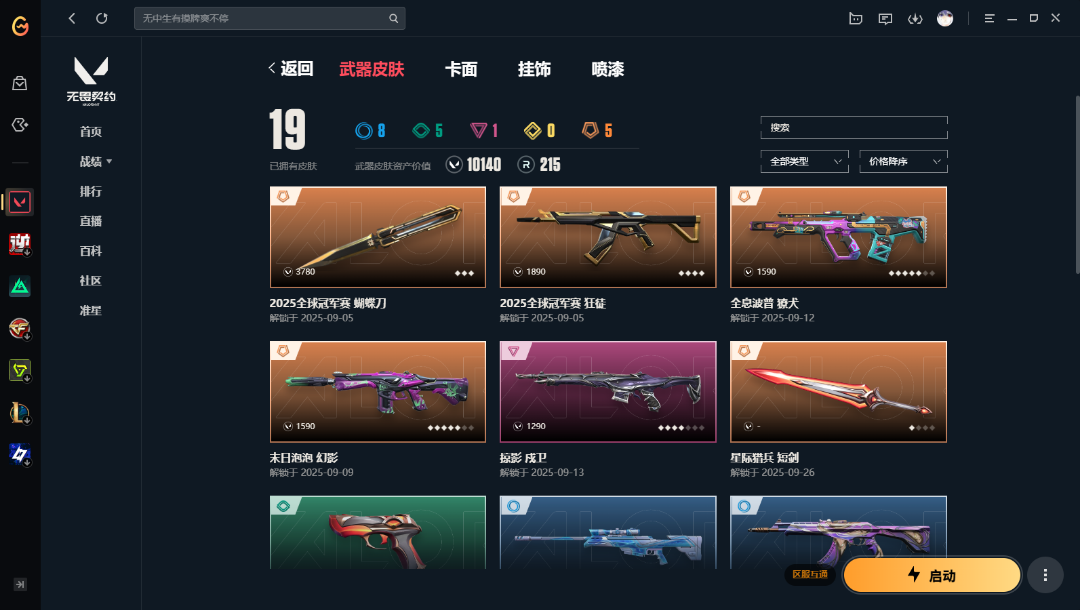Collapse sidebar with the bottom arrow icon
1080x610 pixels.
coord(20,585)
